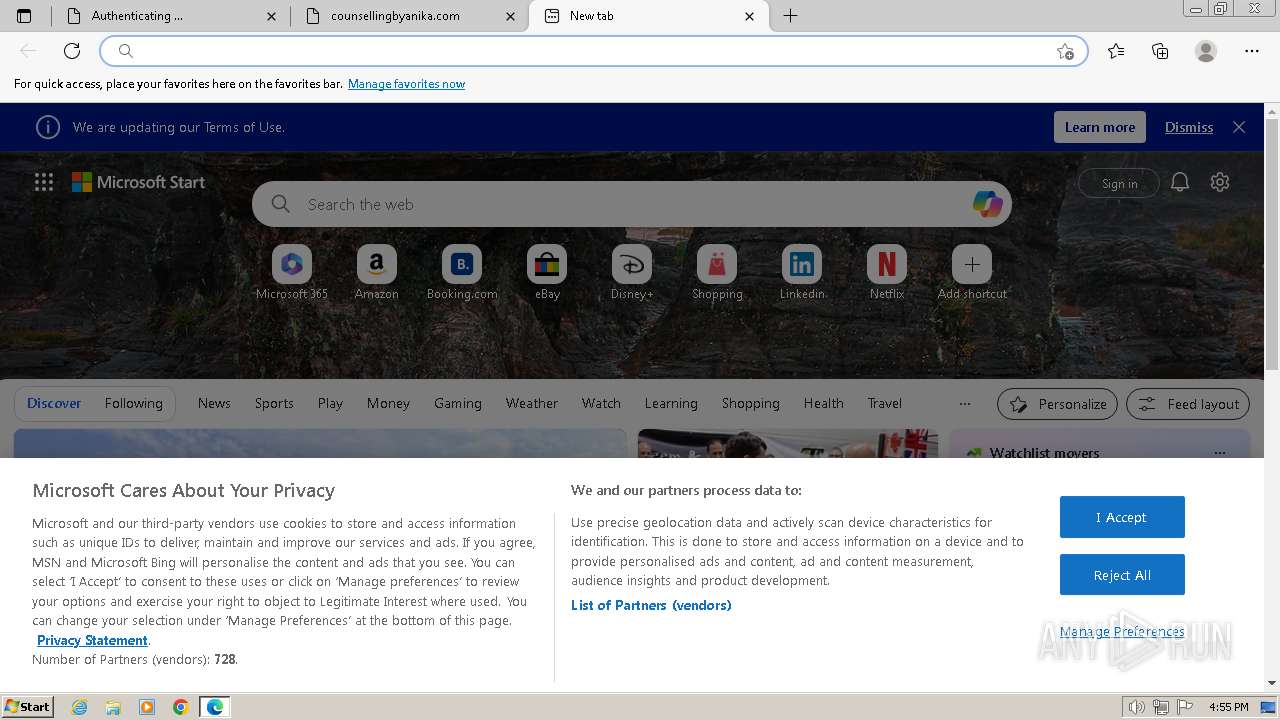Open the Learning category
1280x720 pixels.
pyautogui.click(x=671, y=403)
